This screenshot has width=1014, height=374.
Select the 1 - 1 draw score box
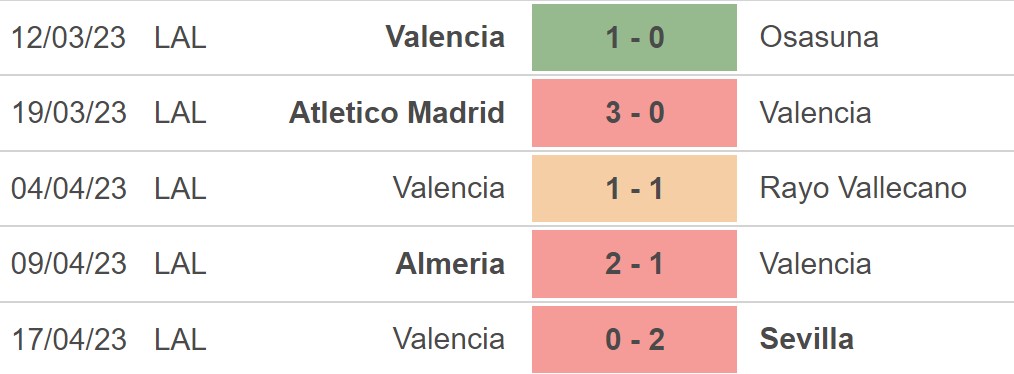[x=634, y=188]
